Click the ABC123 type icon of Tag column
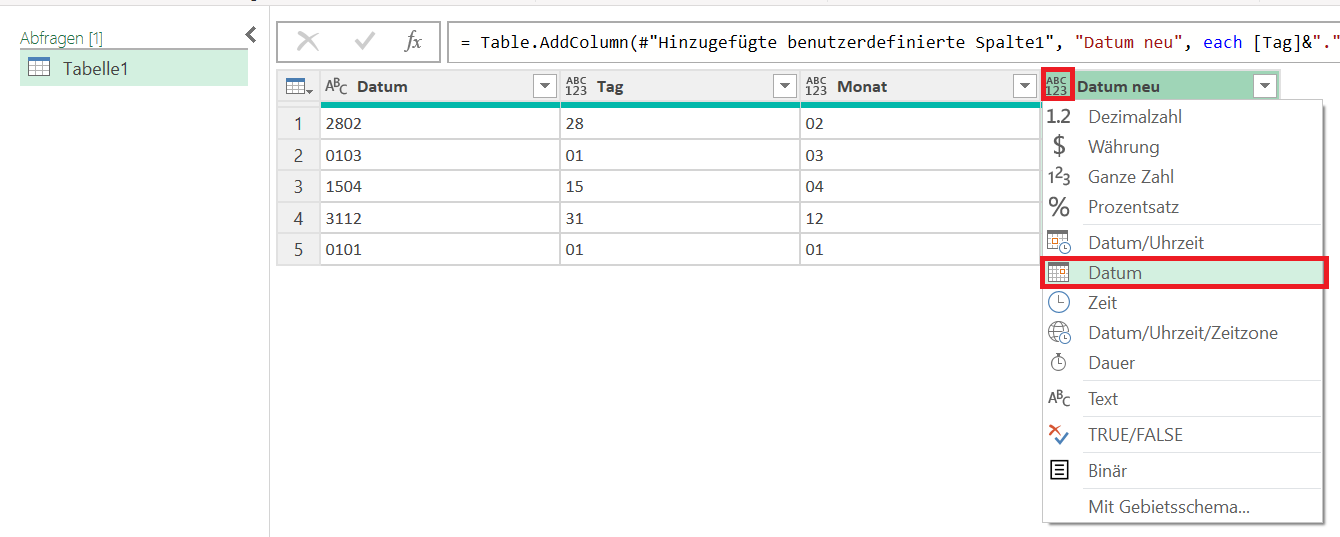1340x537 pixels. 577,87
